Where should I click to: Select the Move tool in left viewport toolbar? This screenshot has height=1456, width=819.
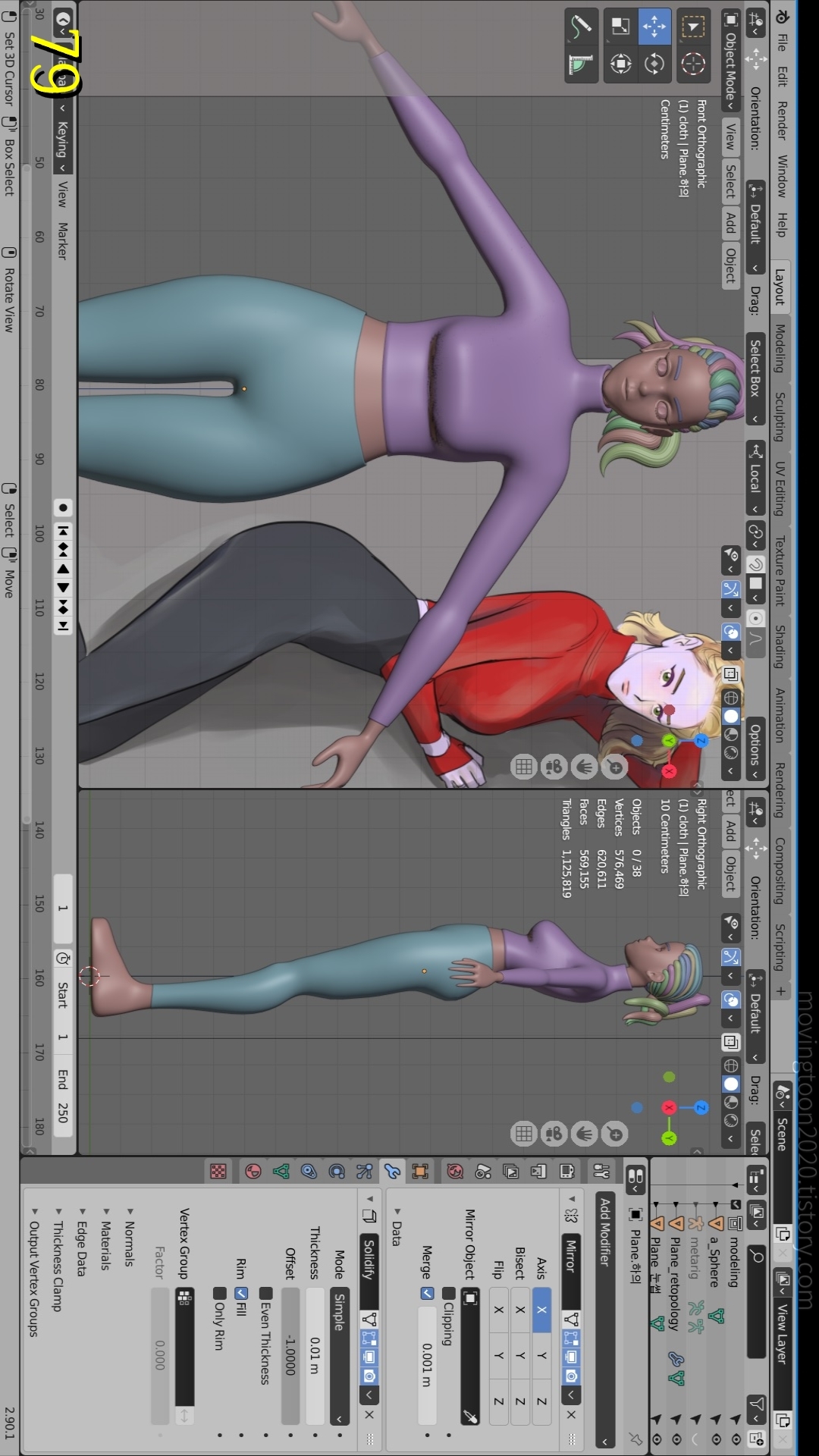click(x=654, y=27)
